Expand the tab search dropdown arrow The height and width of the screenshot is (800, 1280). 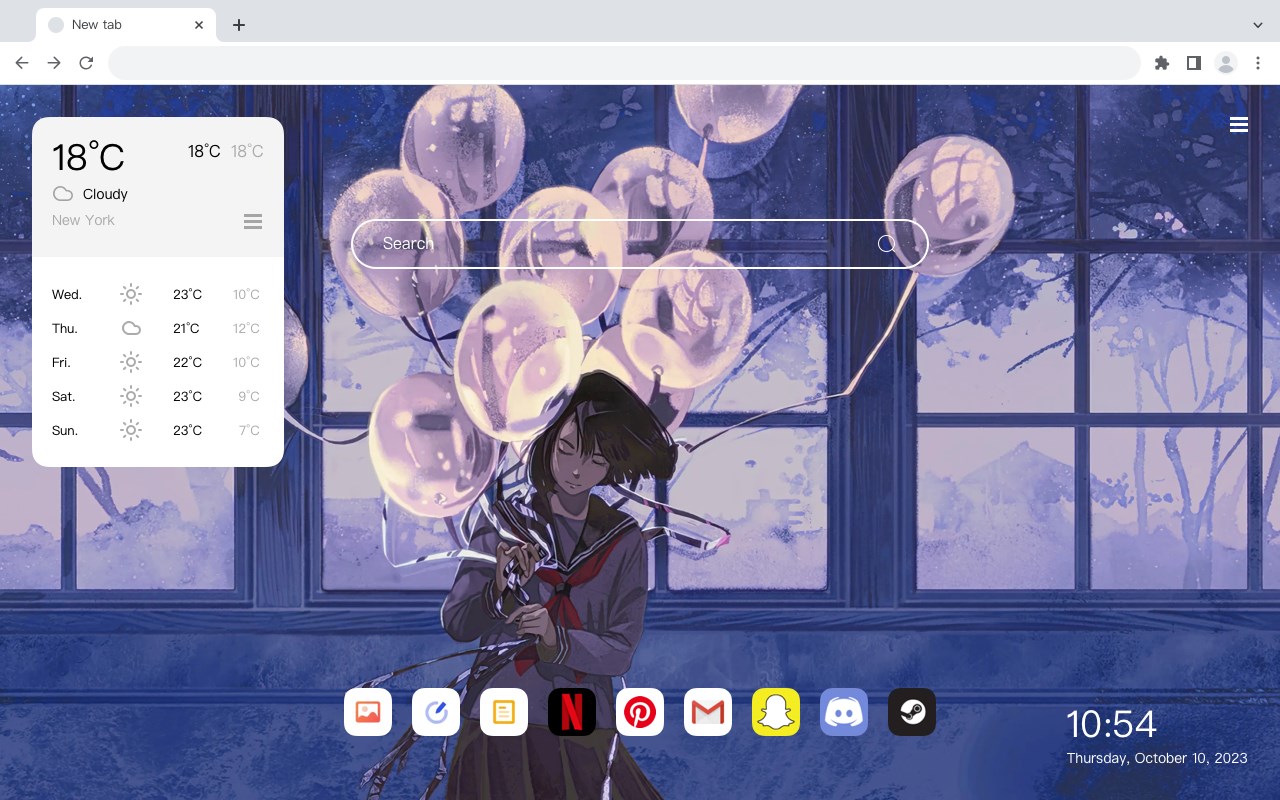(x=1258, y=25)
